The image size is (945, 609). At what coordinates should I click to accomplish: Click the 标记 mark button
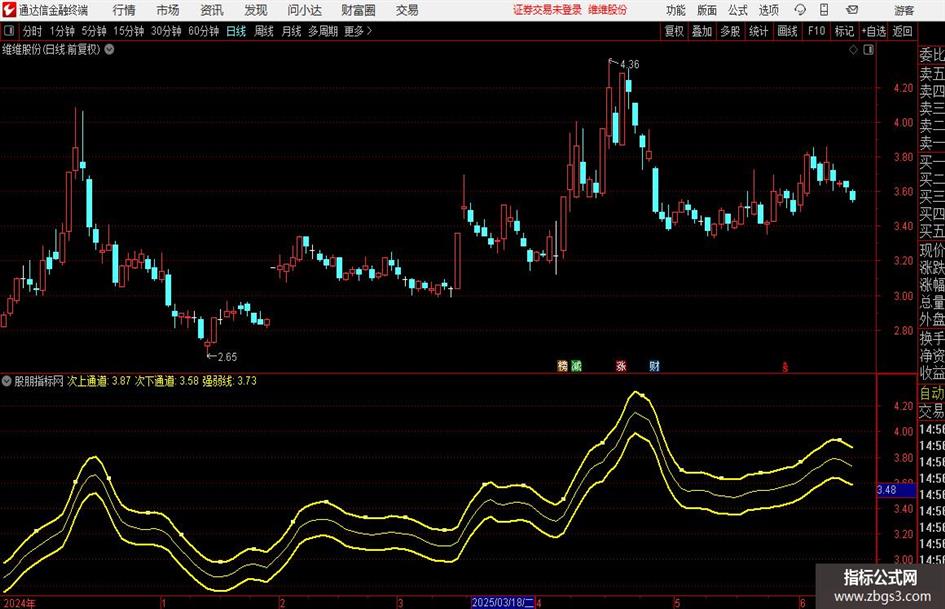(x=844, y=31)
